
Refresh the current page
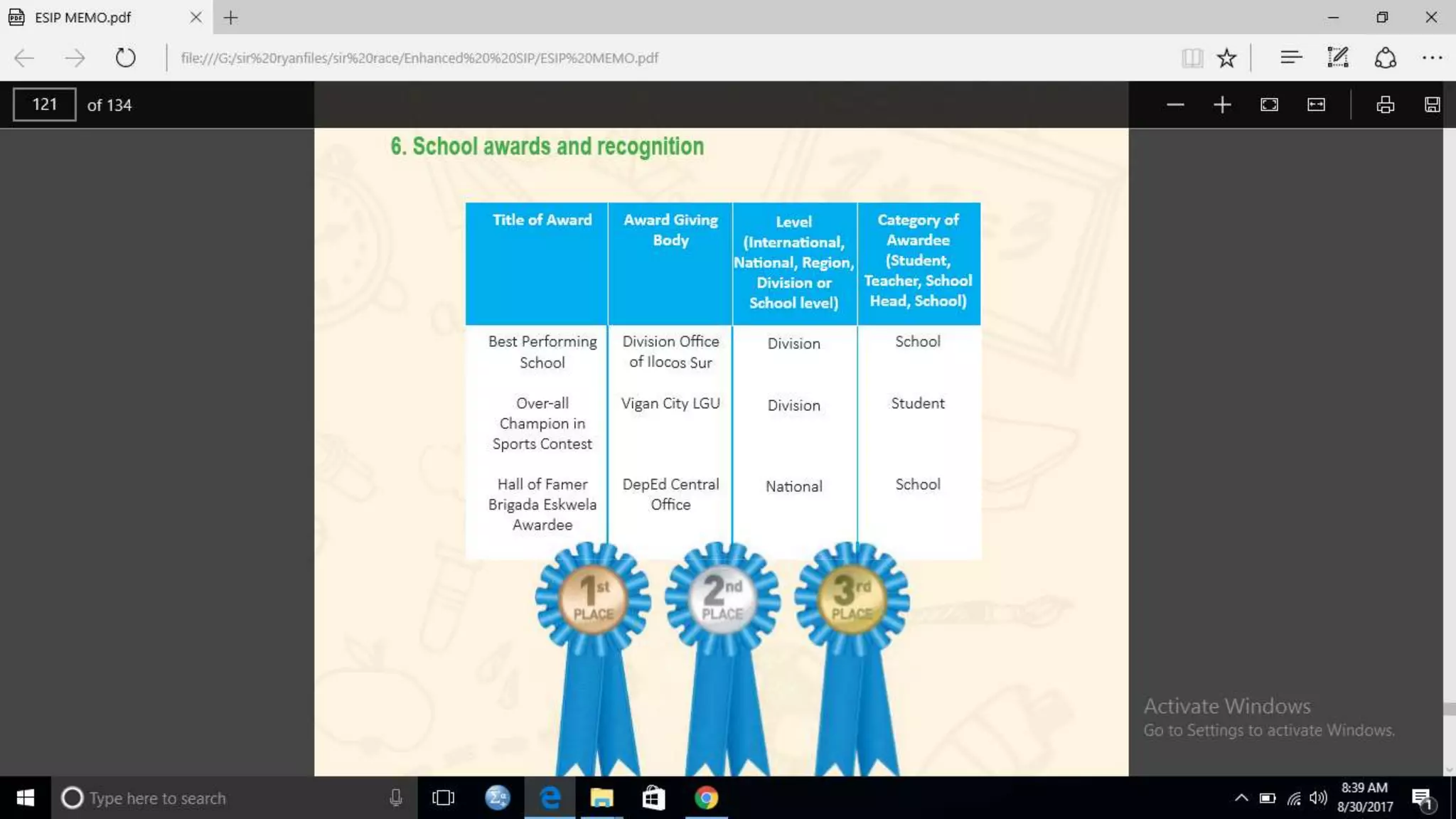pyautogui.click(x=125, y=58)
